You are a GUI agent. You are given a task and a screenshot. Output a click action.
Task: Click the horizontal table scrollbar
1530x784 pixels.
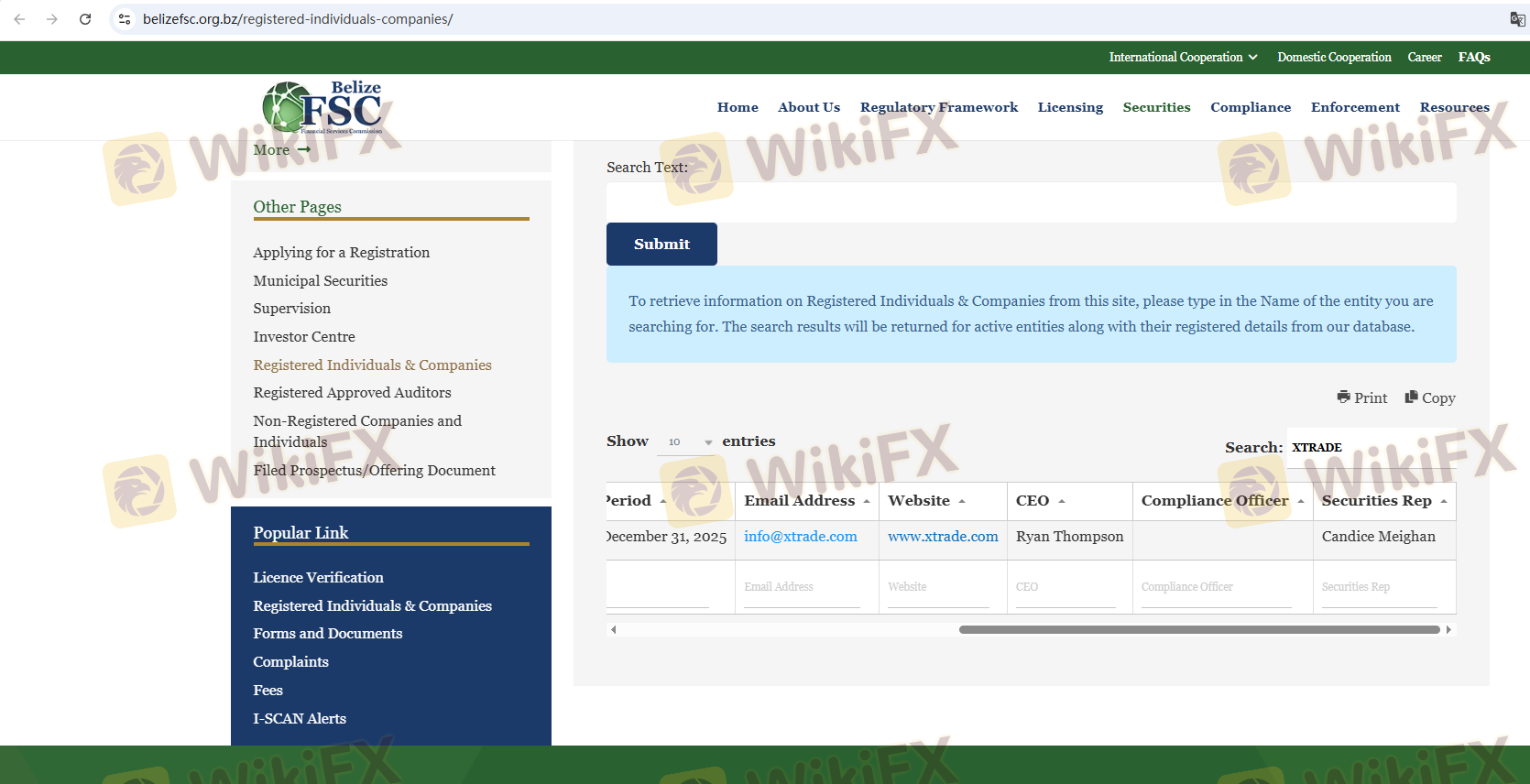tap(1198, 630)
